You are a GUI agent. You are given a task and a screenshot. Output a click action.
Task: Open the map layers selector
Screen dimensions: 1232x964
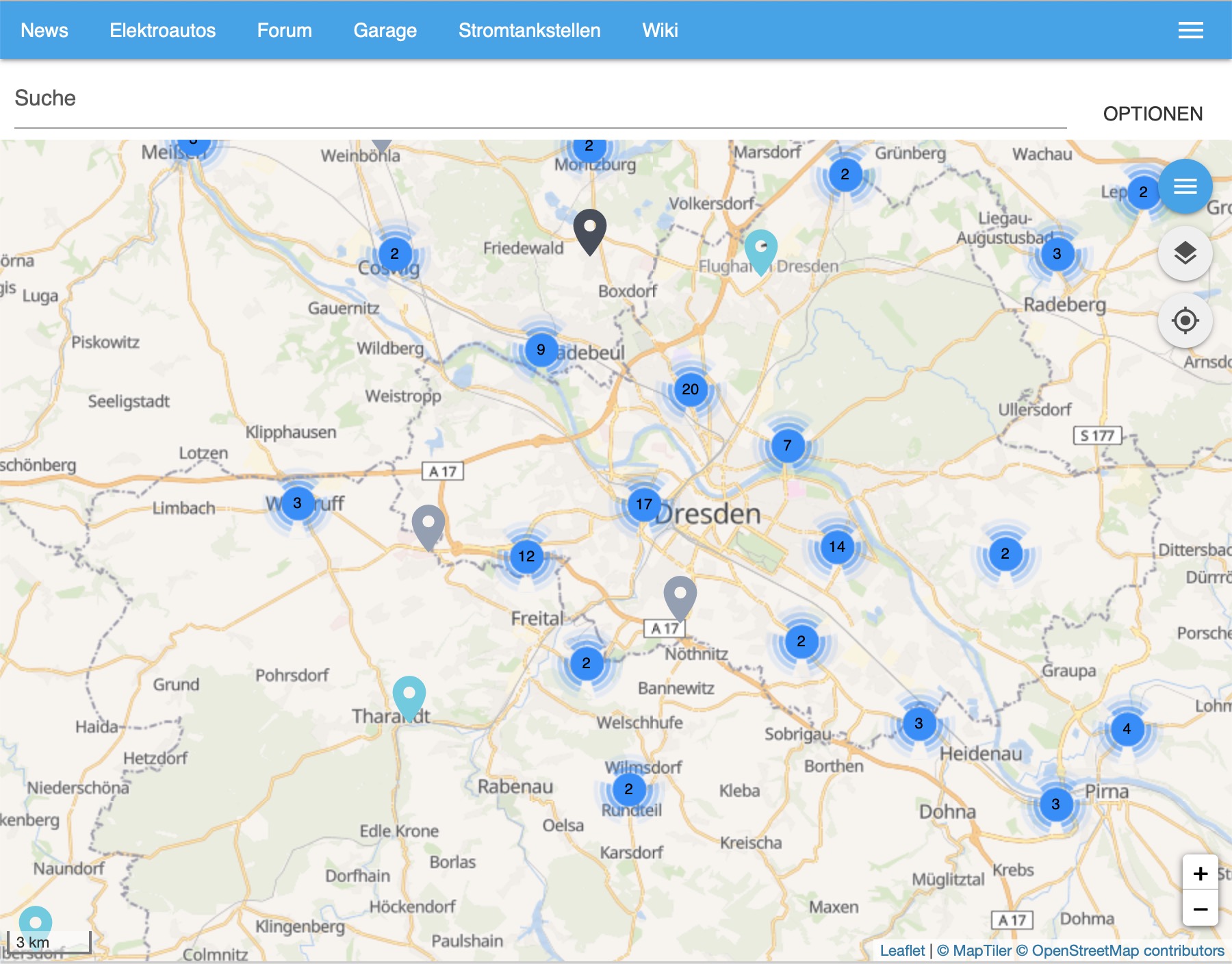(1185, 253)
